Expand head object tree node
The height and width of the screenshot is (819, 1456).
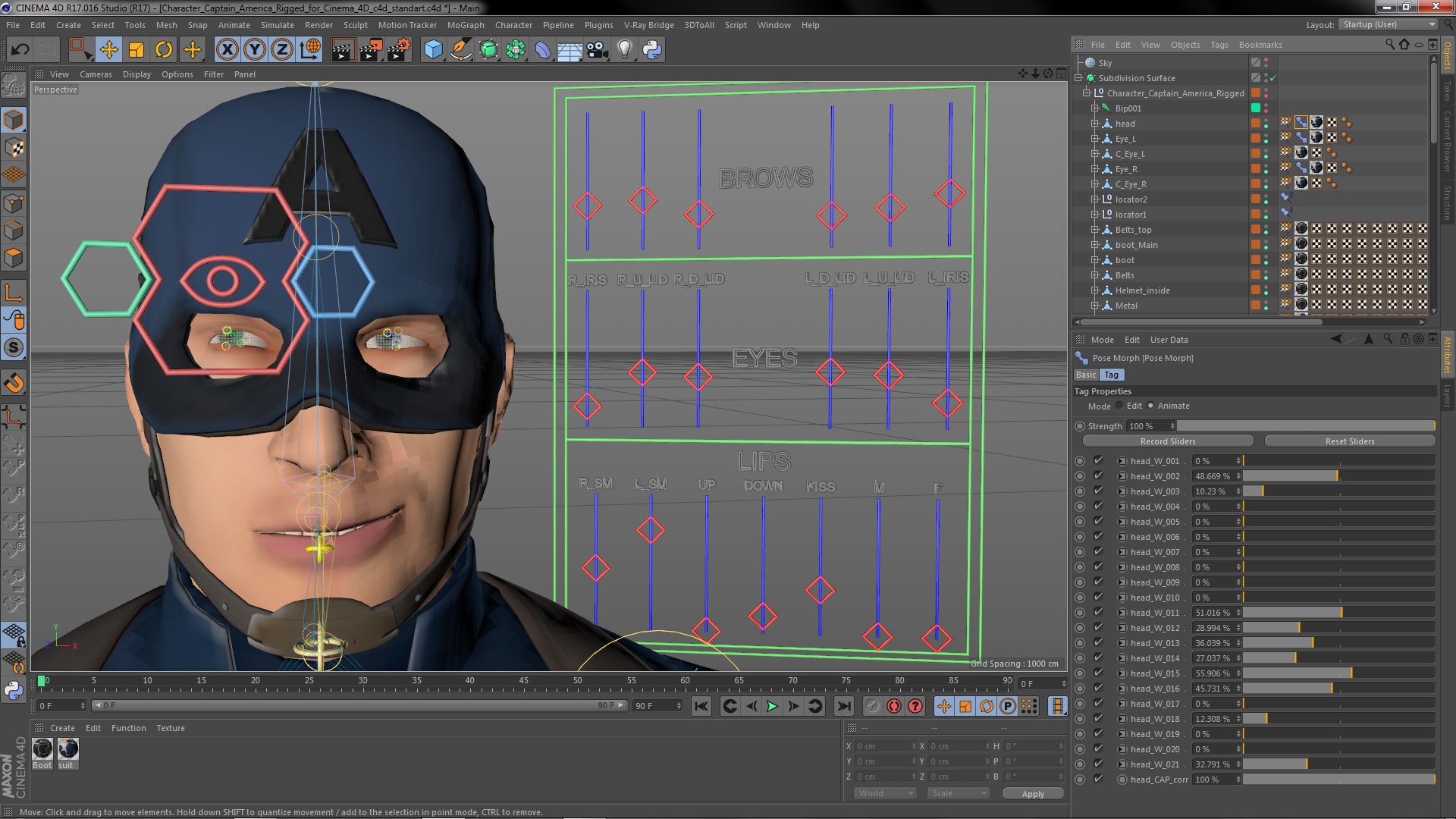pyautogui.click(x=1095, y=124)
